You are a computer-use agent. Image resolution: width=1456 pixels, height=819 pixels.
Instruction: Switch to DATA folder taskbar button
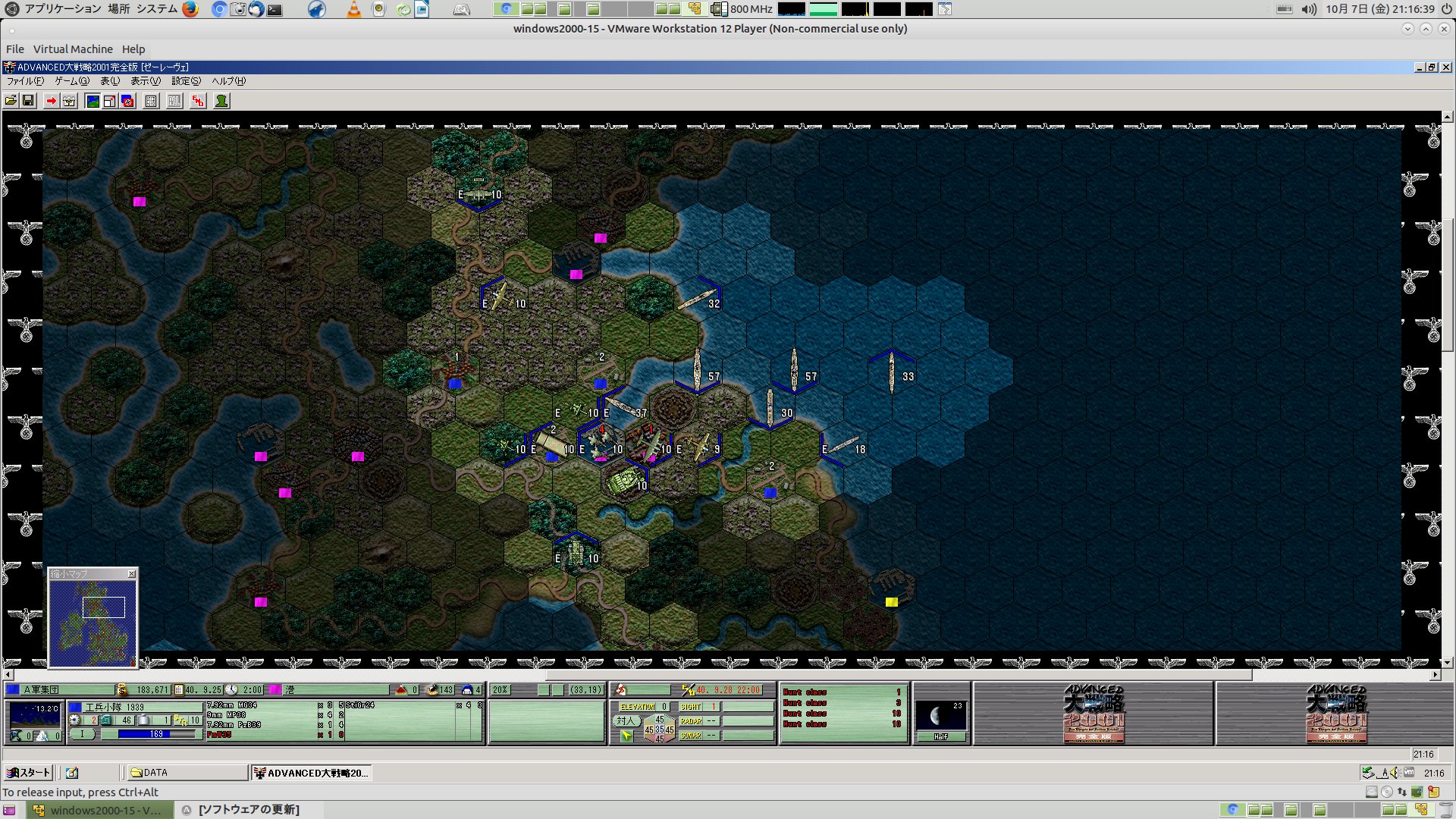click(x=187, y=773)
